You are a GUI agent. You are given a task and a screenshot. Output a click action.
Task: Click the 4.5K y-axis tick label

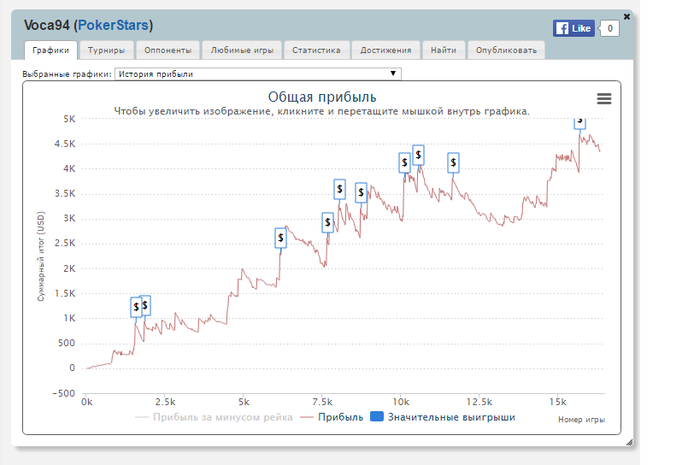tap(65, 144)
